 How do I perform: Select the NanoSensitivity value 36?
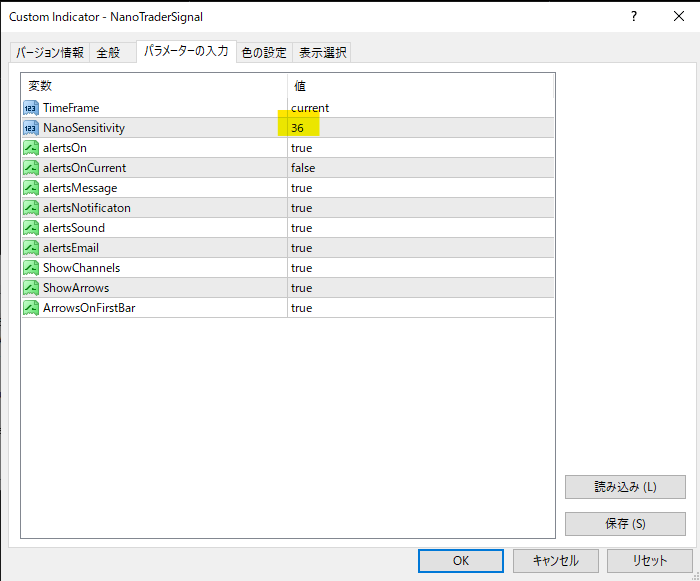[x=297, y=128]
